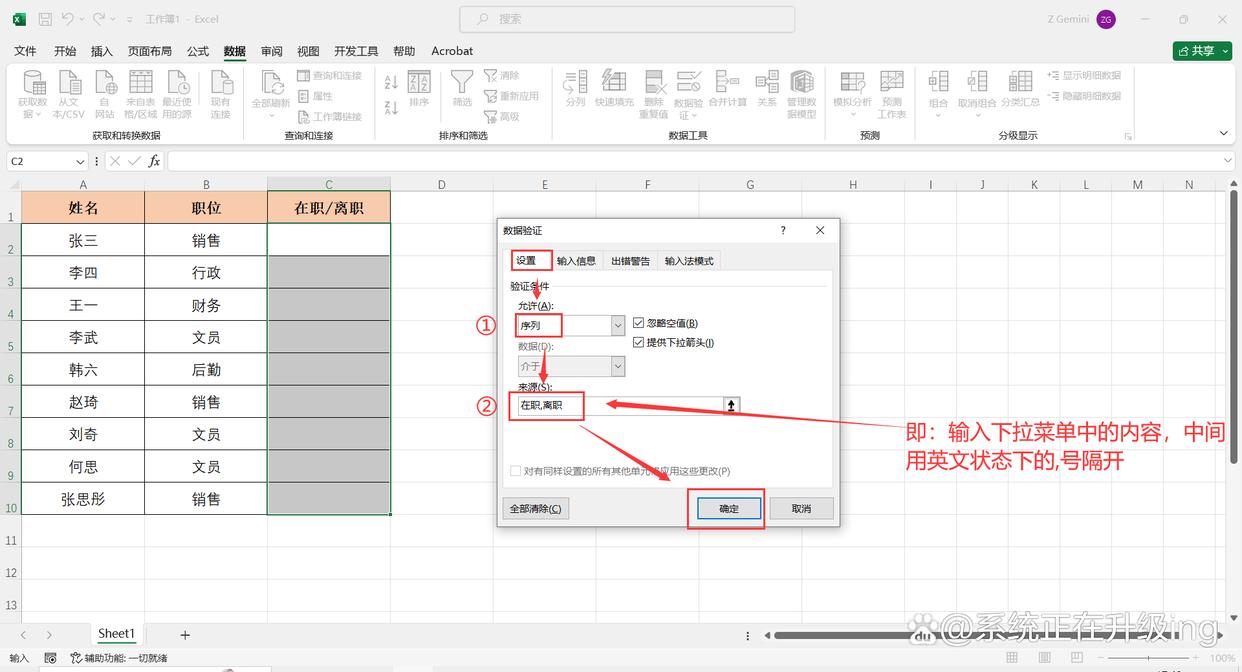Switch to the 公式 ribbon tab

coord(198,51)
